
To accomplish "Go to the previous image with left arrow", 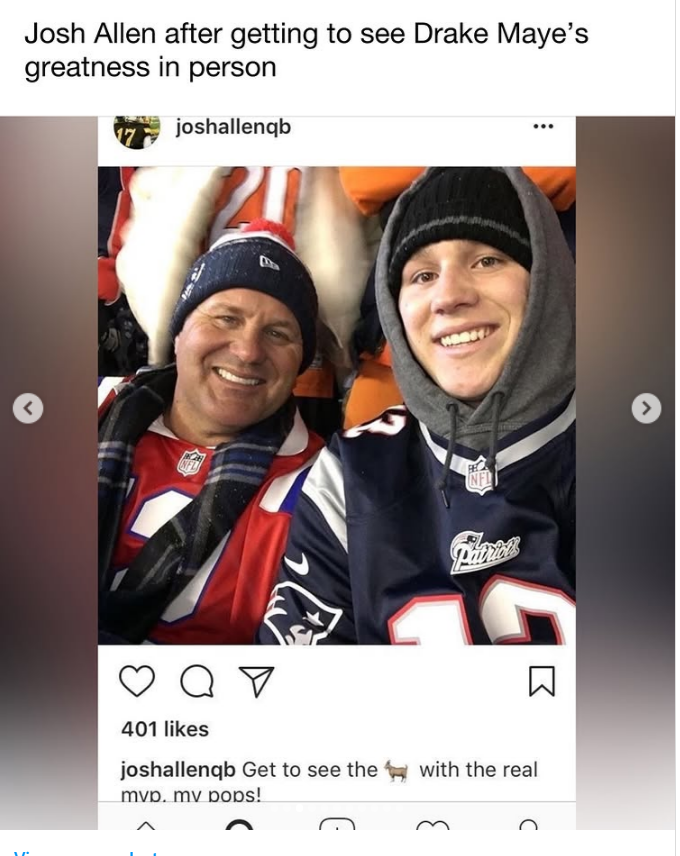I will click(x=28, y=408).
